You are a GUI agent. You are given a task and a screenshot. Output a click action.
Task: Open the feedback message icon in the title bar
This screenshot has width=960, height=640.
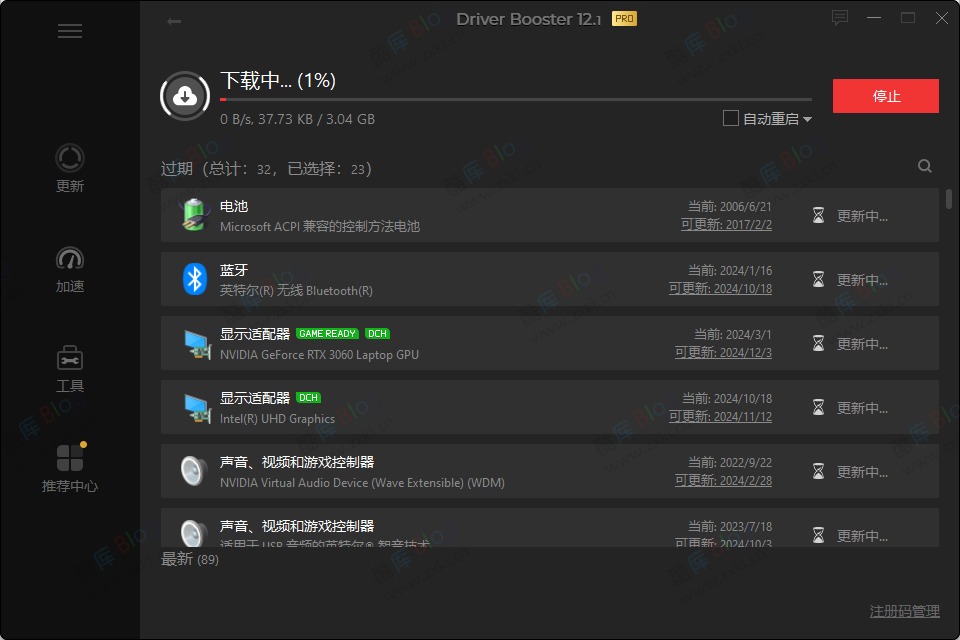[839, 17]
